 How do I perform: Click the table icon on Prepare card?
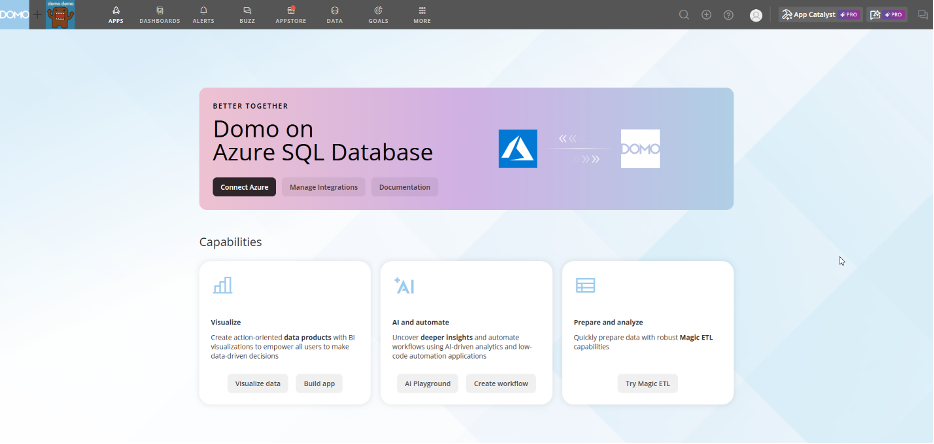(x=585, y=285)
